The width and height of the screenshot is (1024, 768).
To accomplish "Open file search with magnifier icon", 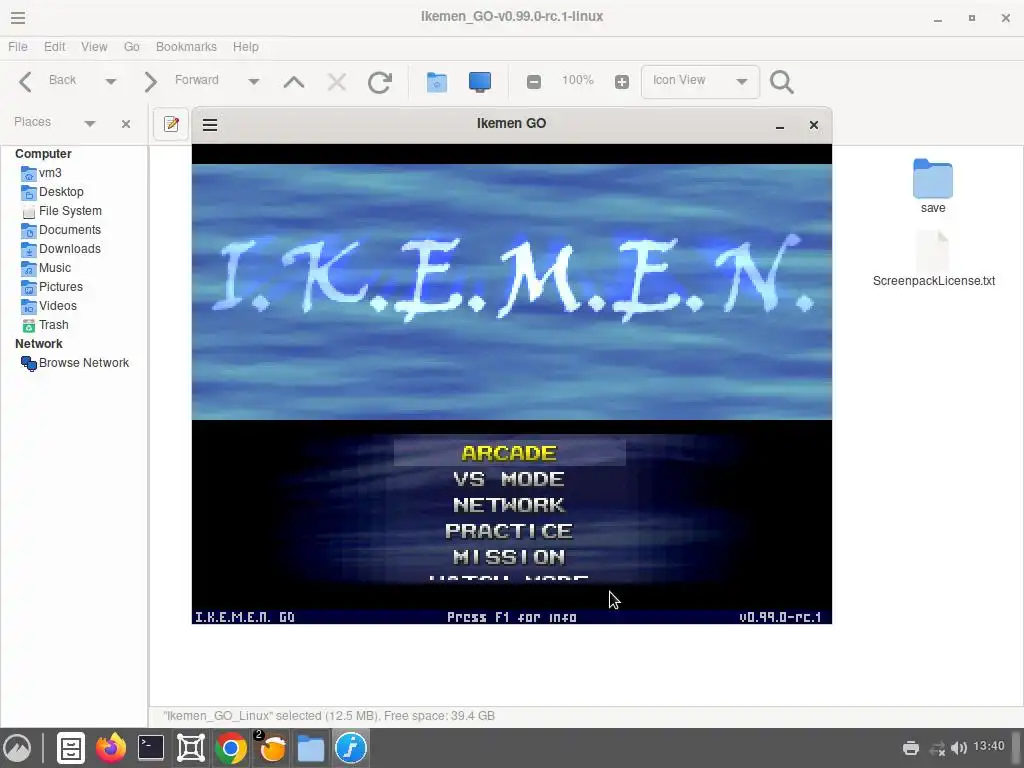I will [x=782, y=82].
